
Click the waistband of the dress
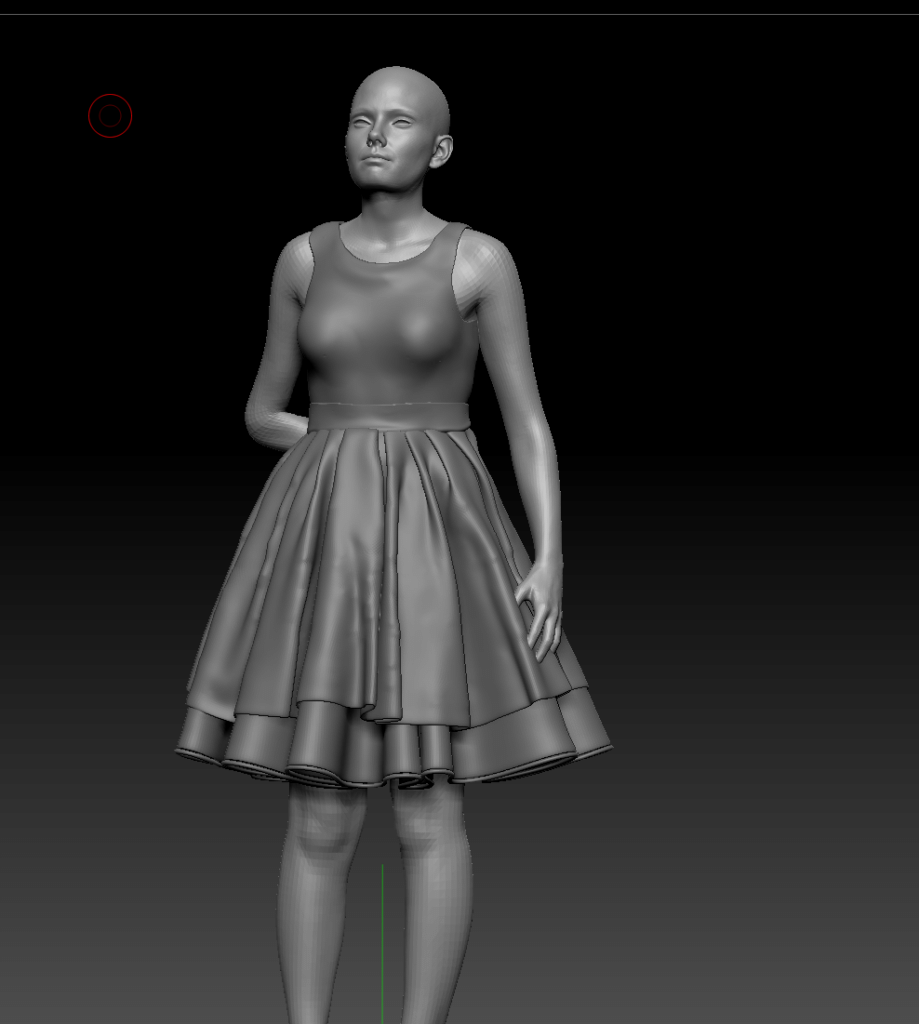click(388, 416)
